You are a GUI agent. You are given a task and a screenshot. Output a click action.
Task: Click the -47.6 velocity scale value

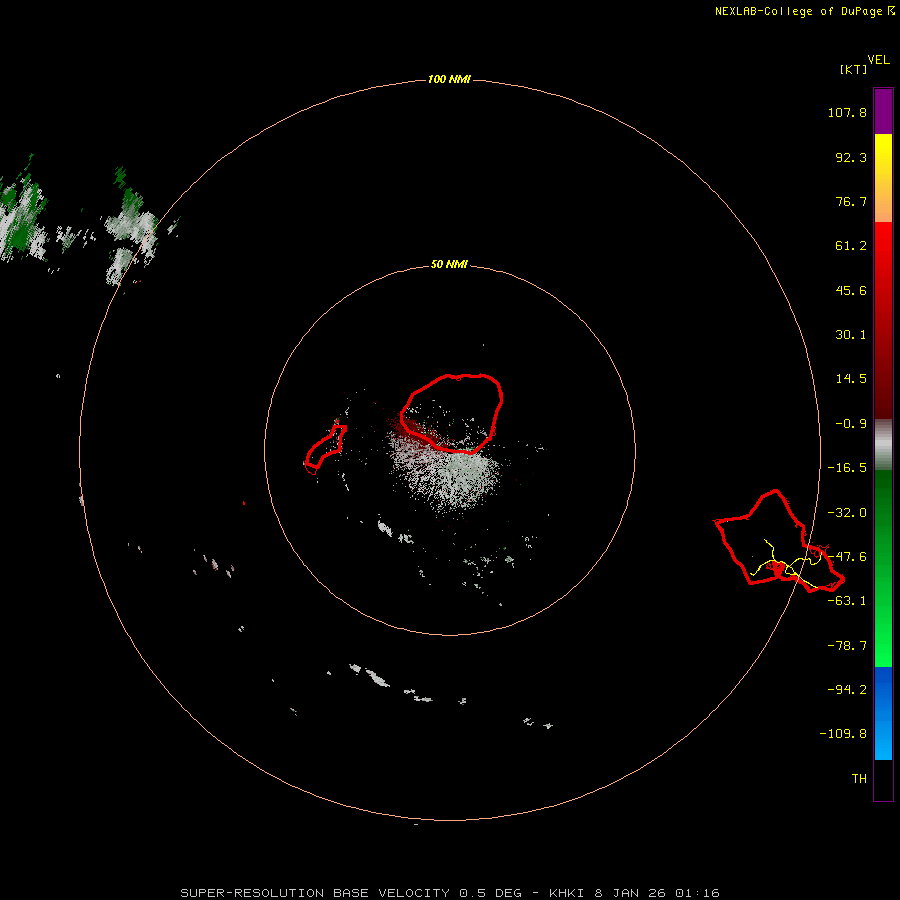click(847, 557)
